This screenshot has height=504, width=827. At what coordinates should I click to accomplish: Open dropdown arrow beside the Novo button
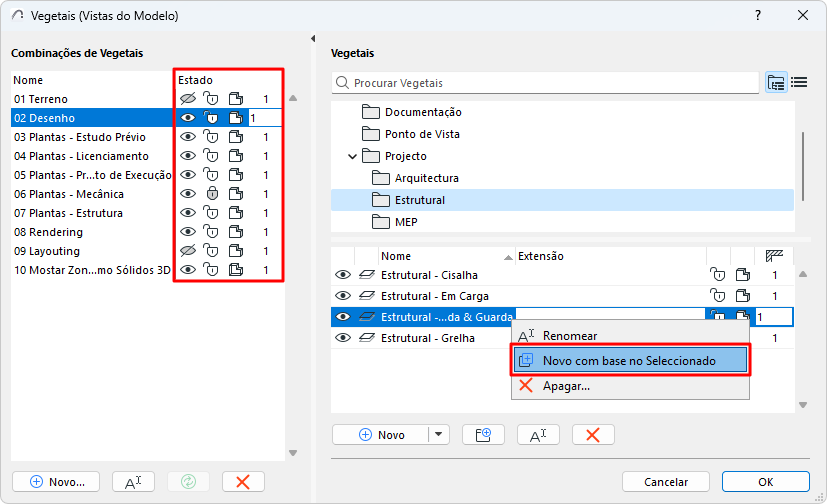(x=439, y=434)
